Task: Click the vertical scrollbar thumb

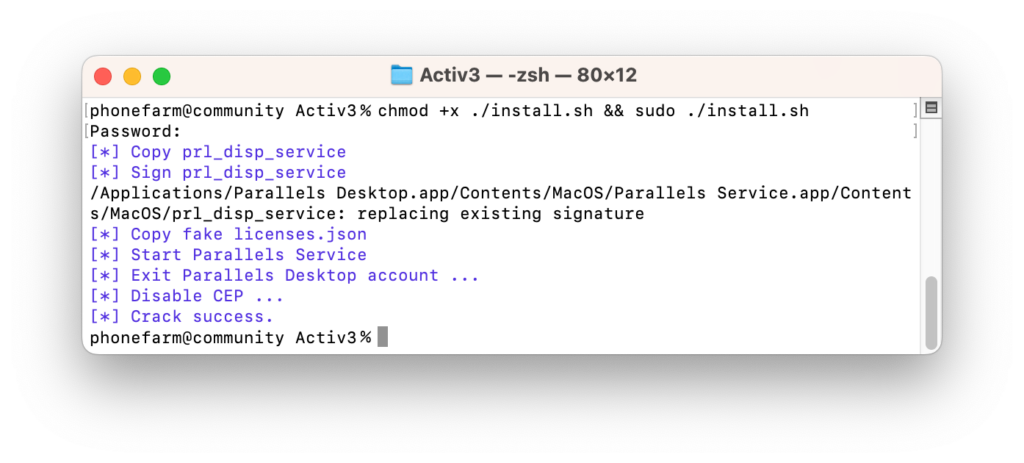Action: (x=931, y=313)
